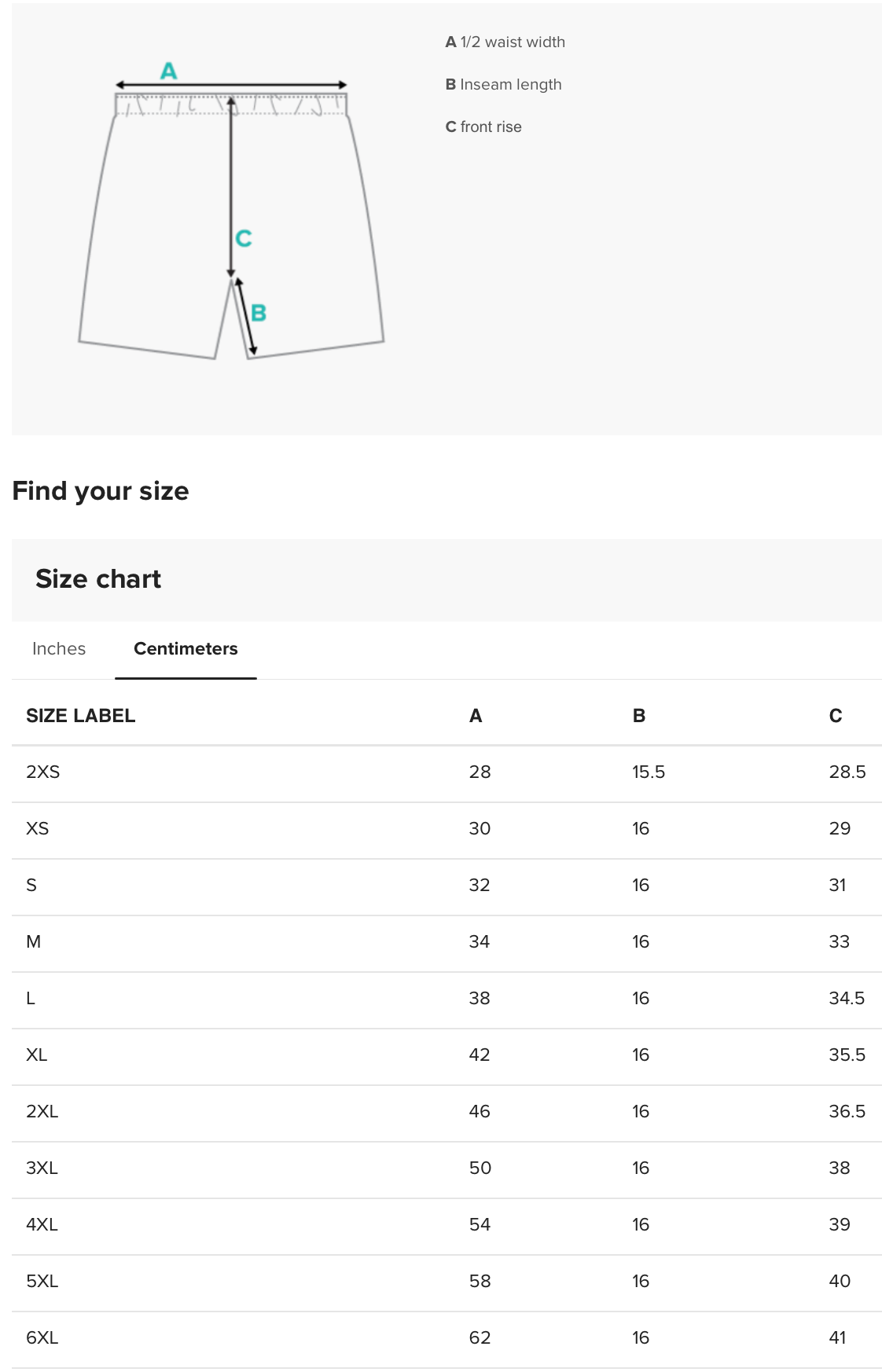Click the 'front rise' legend entry
This screenshot has width=882, height=1372.
[483, 127]
